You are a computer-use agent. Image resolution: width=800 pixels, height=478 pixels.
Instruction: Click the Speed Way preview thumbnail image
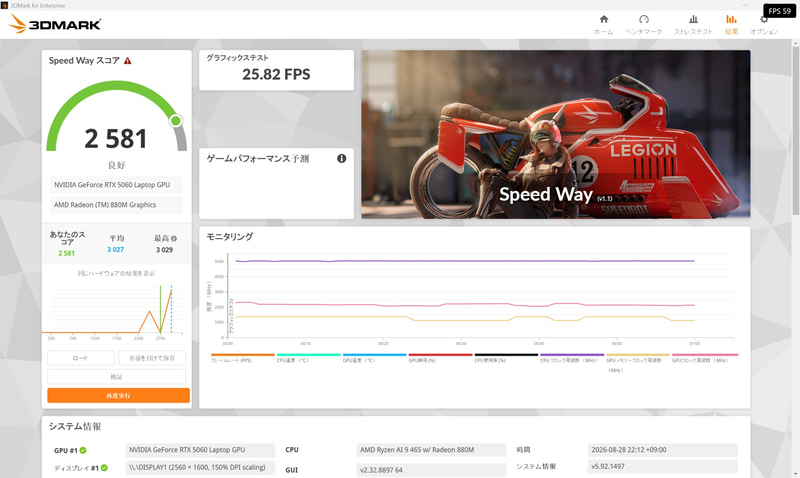pyautogui.click(x=556, y=134)
